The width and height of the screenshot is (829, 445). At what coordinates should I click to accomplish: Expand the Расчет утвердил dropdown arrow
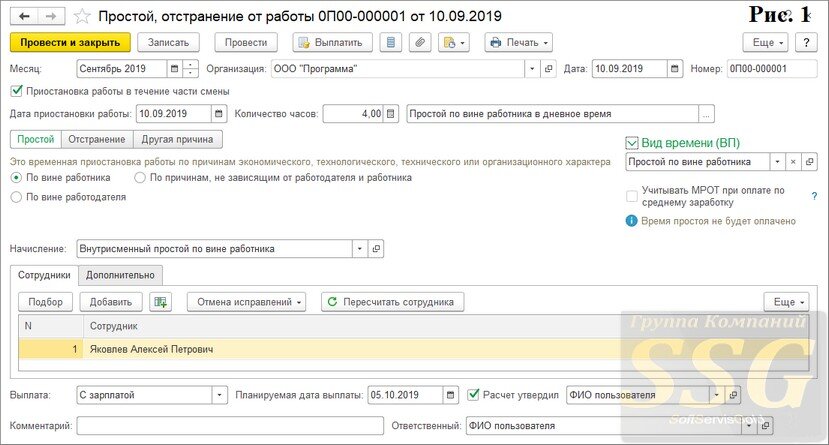(x=717, y=395)
